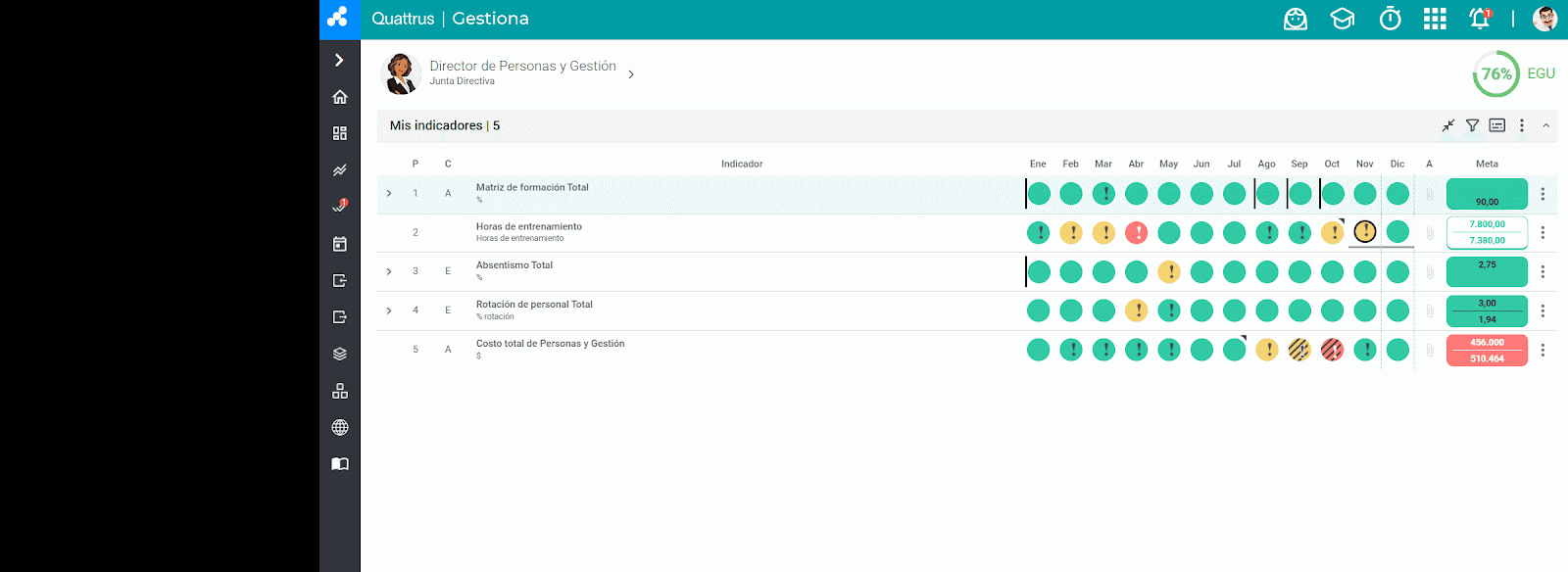
Task: Expand the Rotación de personal Total row
Action: [389, 311]
